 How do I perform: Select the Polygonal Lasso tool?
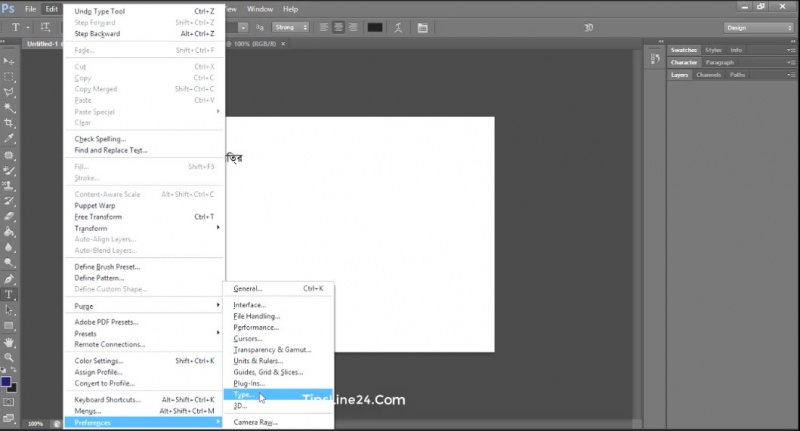9,92
